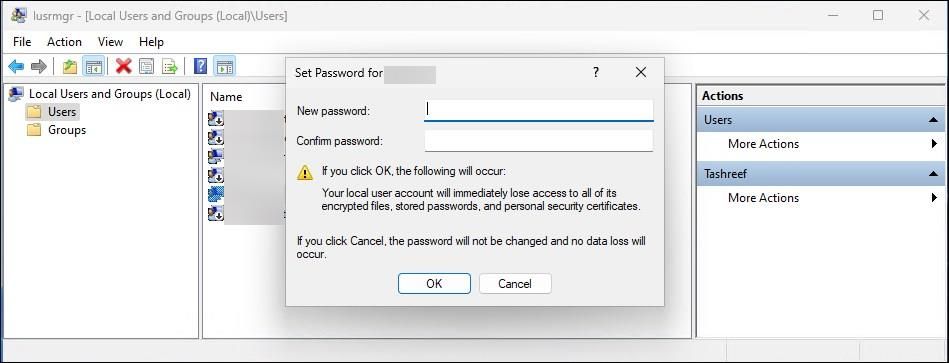This screenshot has height=363, width=949.
Task: Click the Back arrow toolbar icon
Action: coord(16,67)
